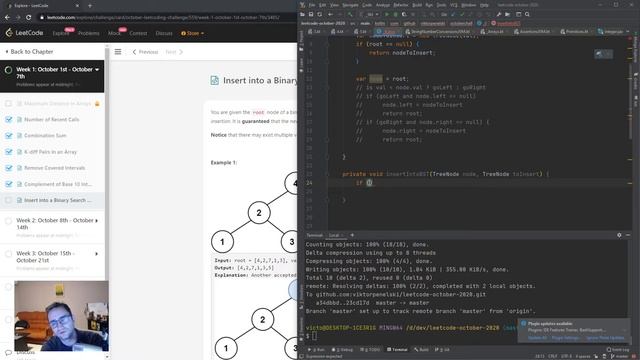Click browser Back arrow in Chrome
The width and height of the screenshot is (640, 360).
click(7, 18)
